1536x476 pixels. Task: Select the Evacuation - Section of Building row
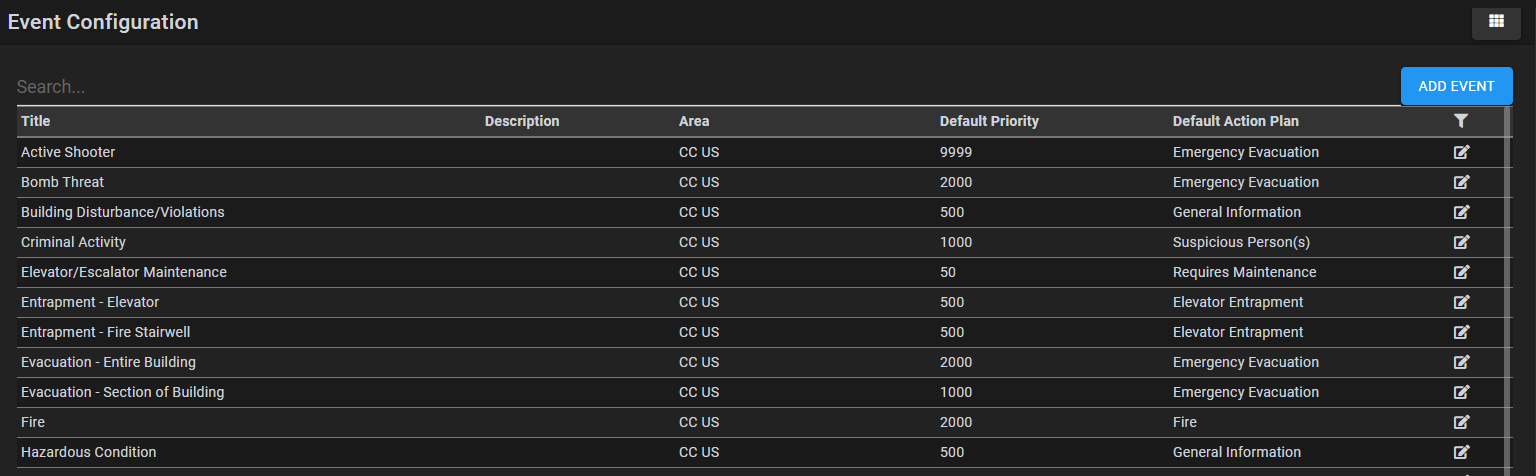(760, 392)
